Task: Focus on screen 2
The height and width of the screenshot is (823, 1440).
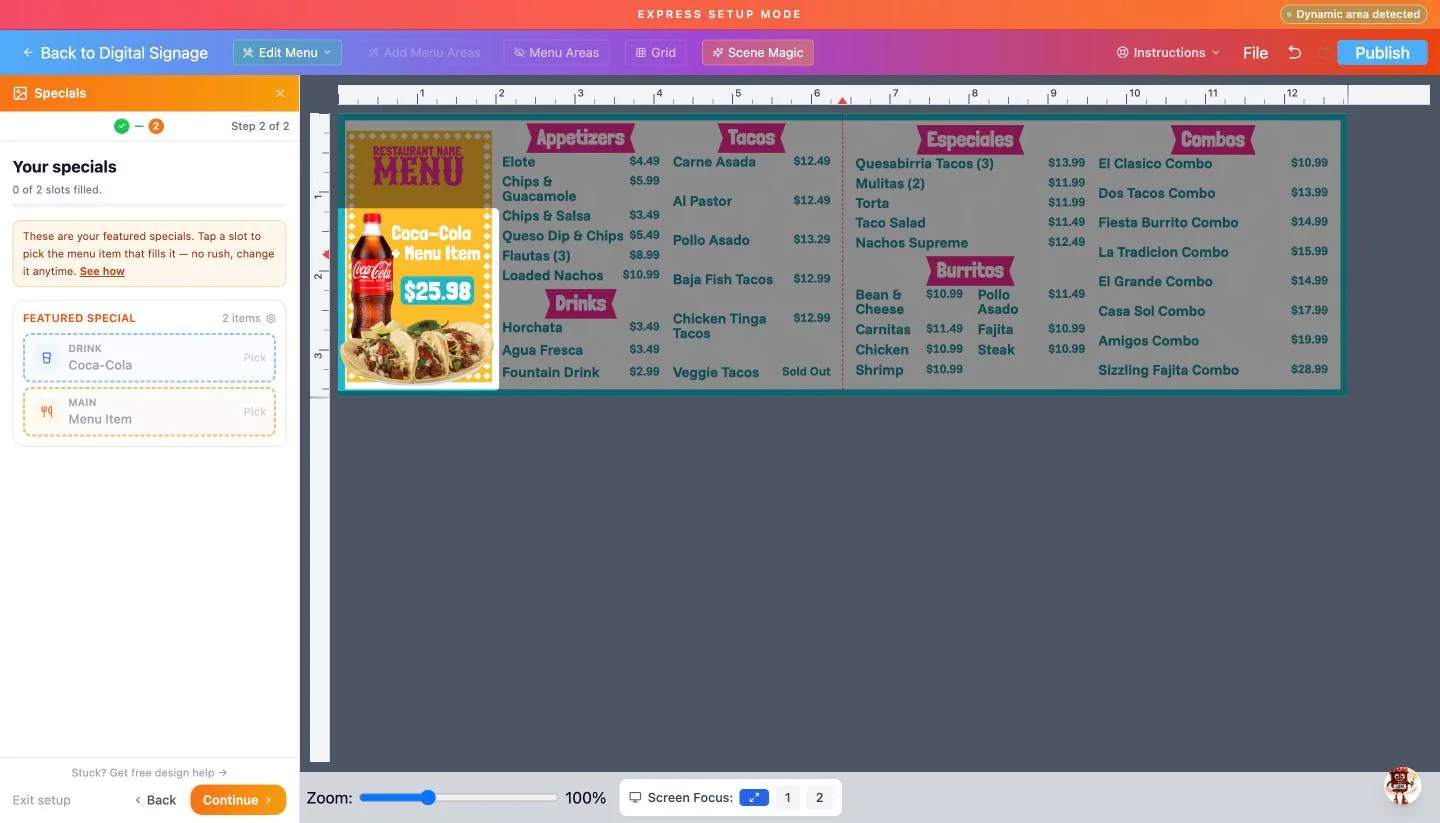Action: 820,797
